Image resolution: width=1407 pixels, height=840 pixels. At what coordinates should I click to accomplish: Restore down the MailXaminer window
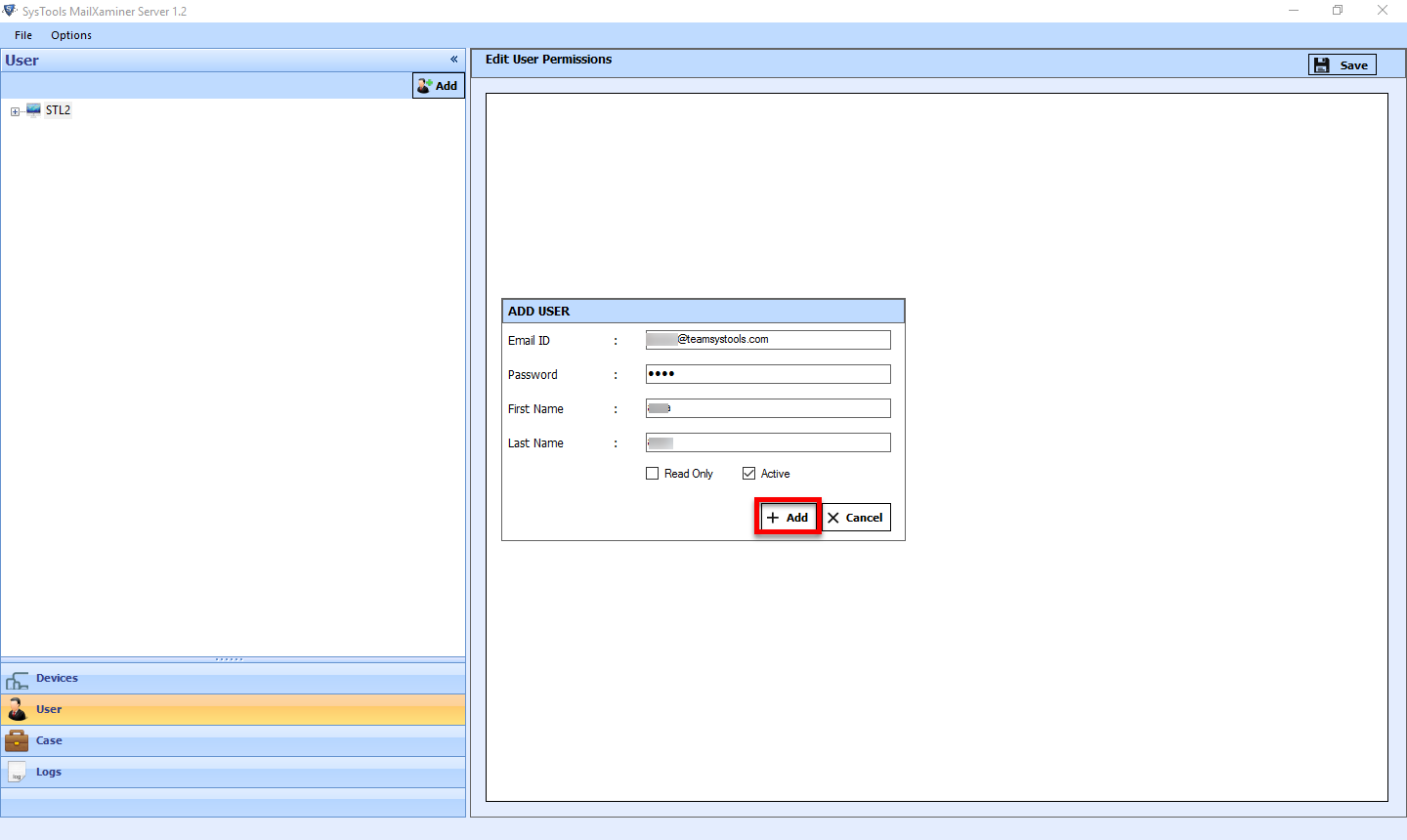click(1338, 11)
